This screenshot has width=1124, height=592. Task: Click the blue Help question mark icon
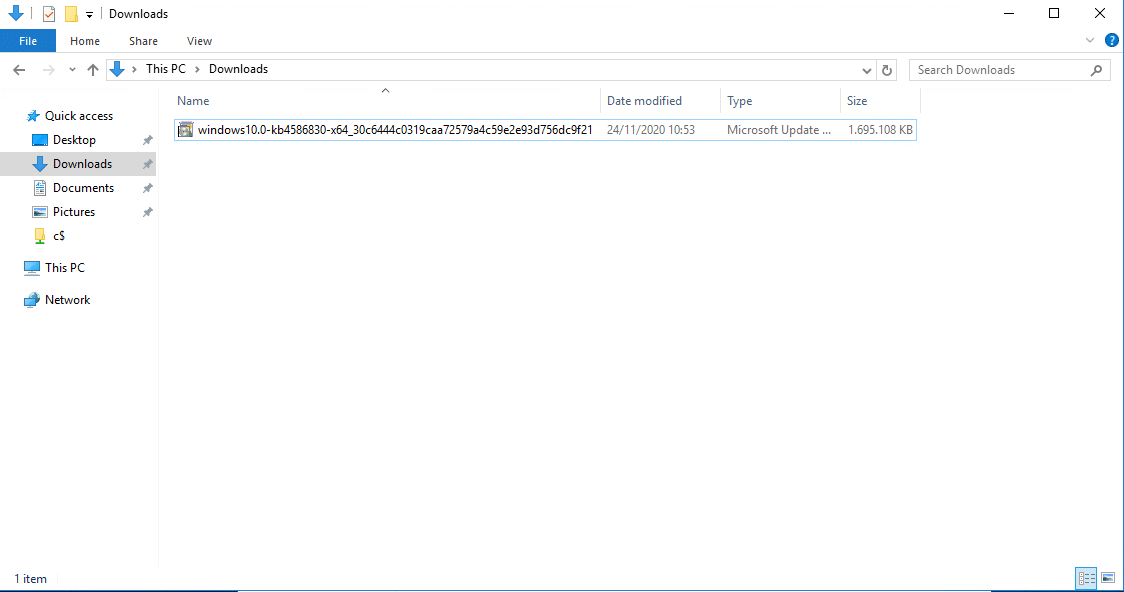[x=1111, y=40]
